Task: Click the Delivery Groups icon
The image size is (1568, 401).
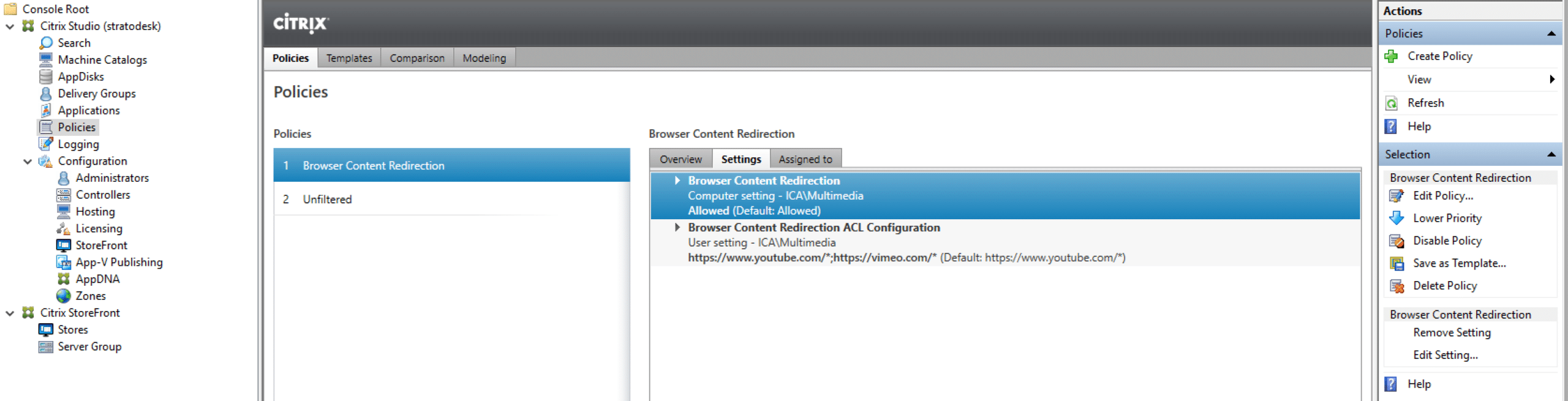Action: click(46, 94)
